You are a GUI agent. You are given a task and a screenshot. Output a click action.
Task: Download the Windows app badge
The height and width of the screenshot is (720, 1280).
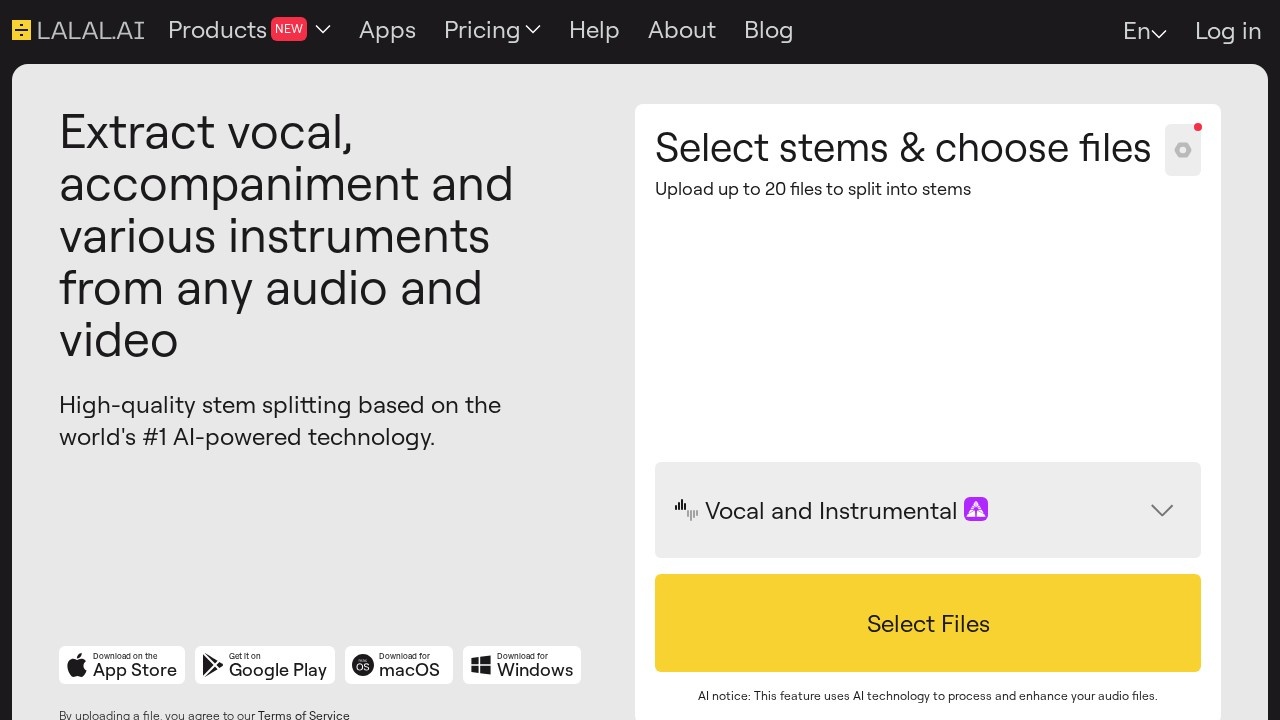pos(522,665)
